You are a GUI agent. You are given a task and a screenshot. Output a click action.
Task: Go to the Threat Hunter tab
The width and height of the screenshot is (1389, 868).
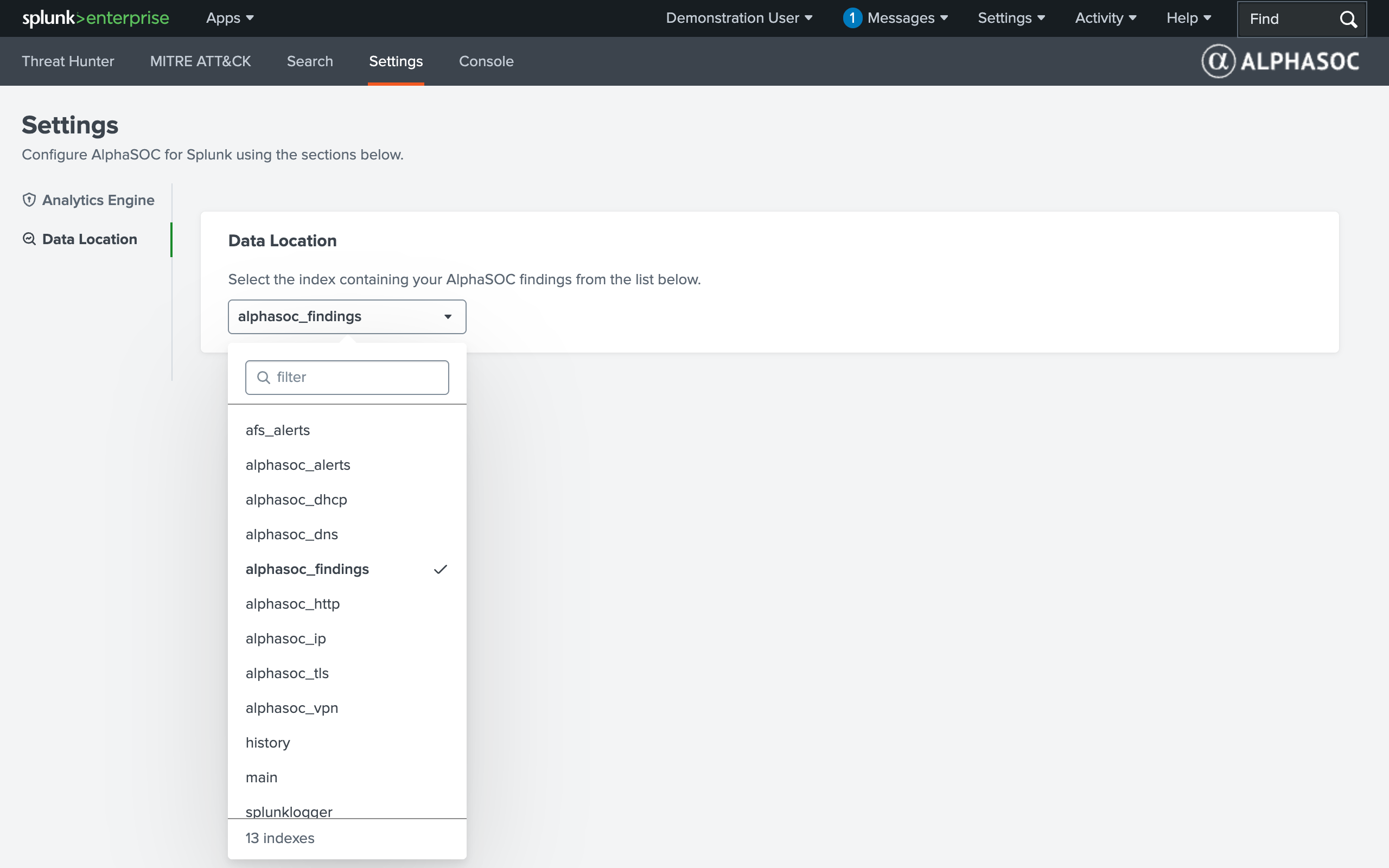coord(68,61)
